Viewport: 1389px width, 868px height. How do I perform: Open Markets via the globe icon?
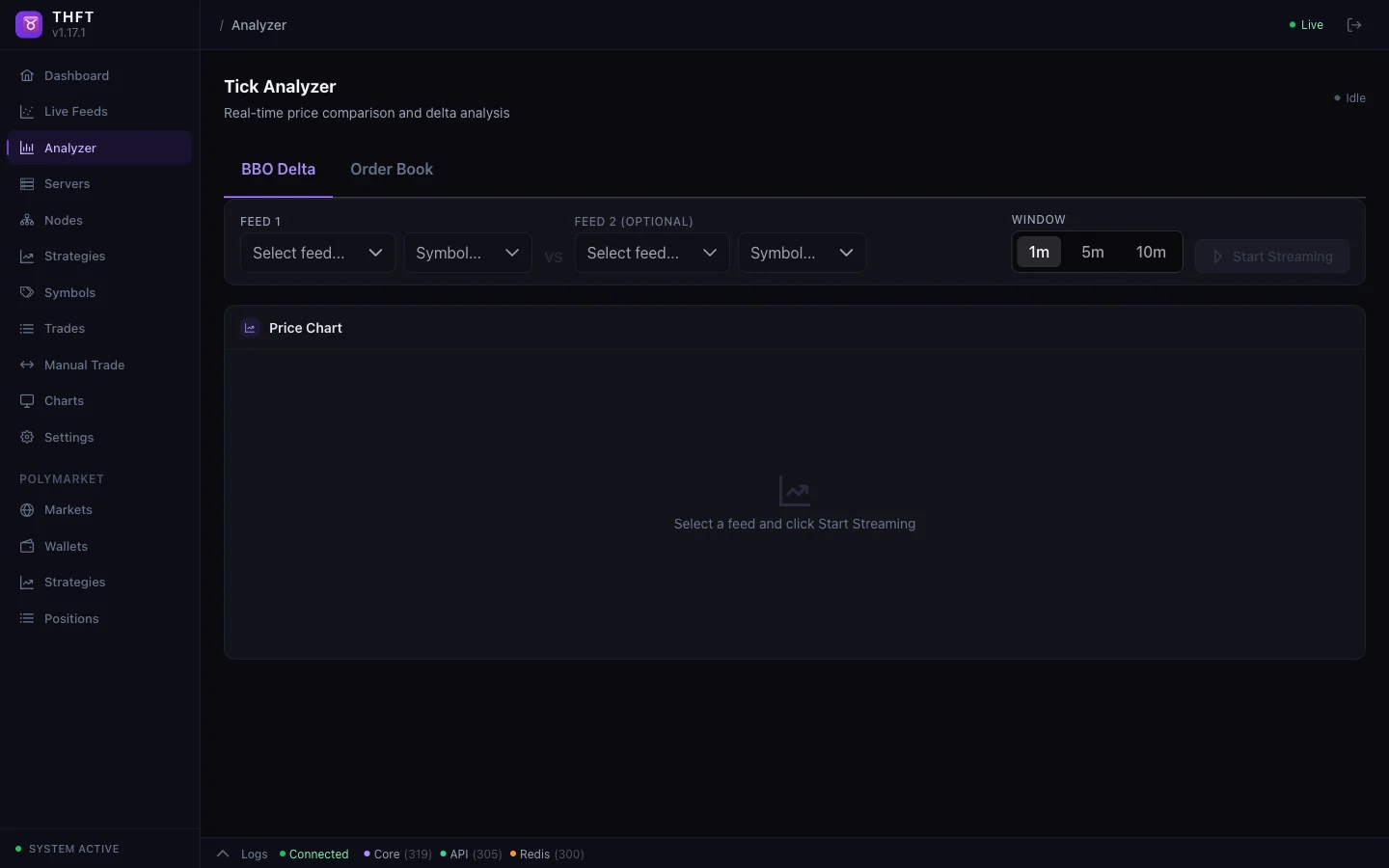(x=27, y=510)
